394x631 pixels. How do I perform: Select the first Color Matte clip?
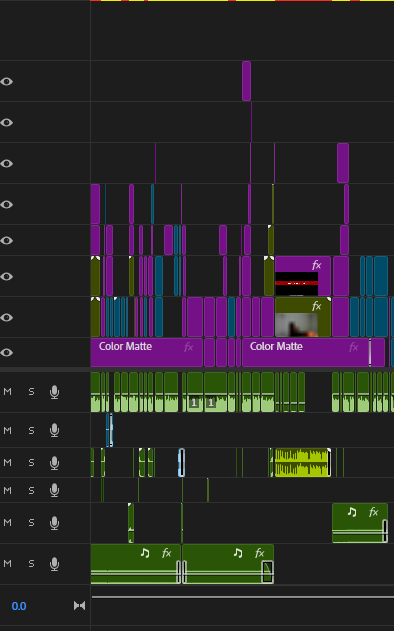tap(146, 353)
